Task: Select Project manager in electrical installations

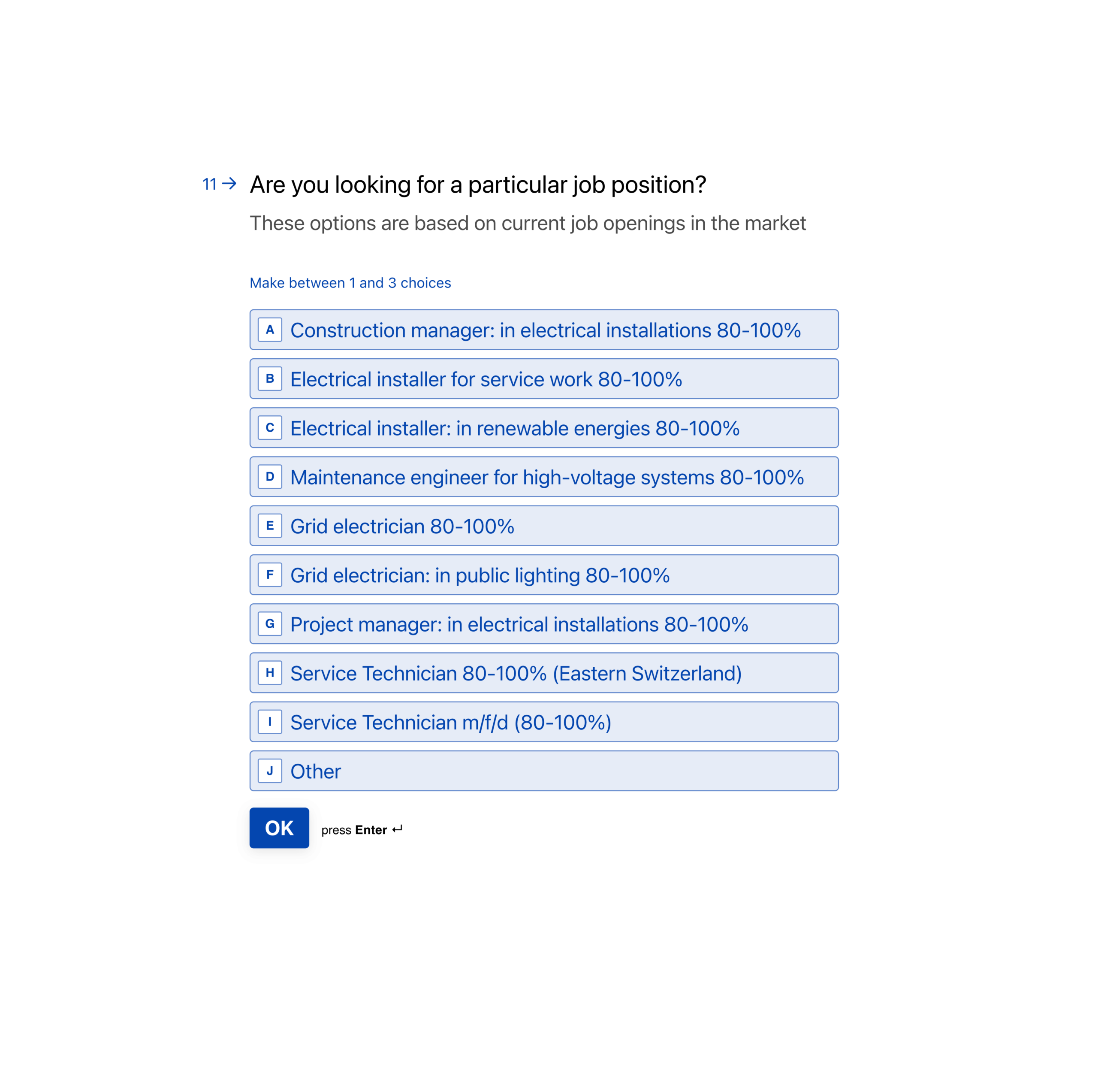Action: tap(544, 623)
